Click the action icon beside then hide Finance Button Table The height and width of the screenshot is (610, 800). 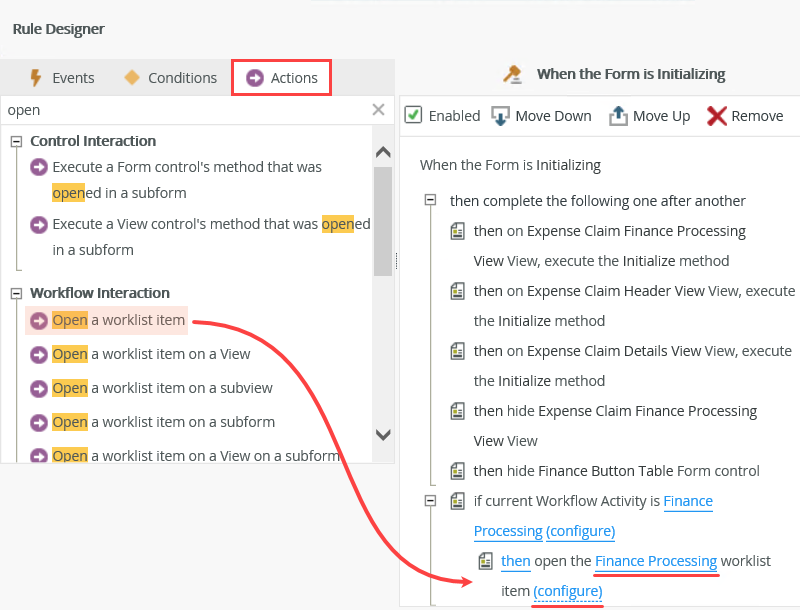457,470
